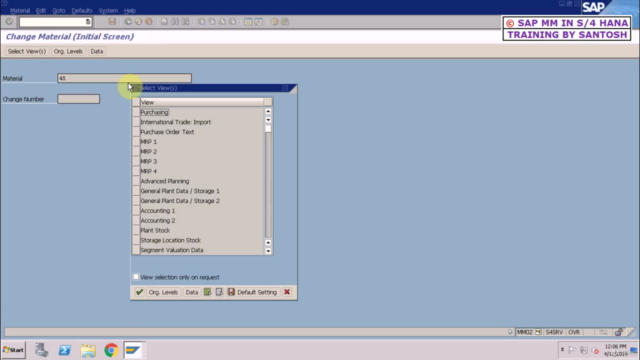The width and height of the screenshot is (640, 360).
Task: Tick the International Trade: Import row box
Action: [x=136, y=122]
